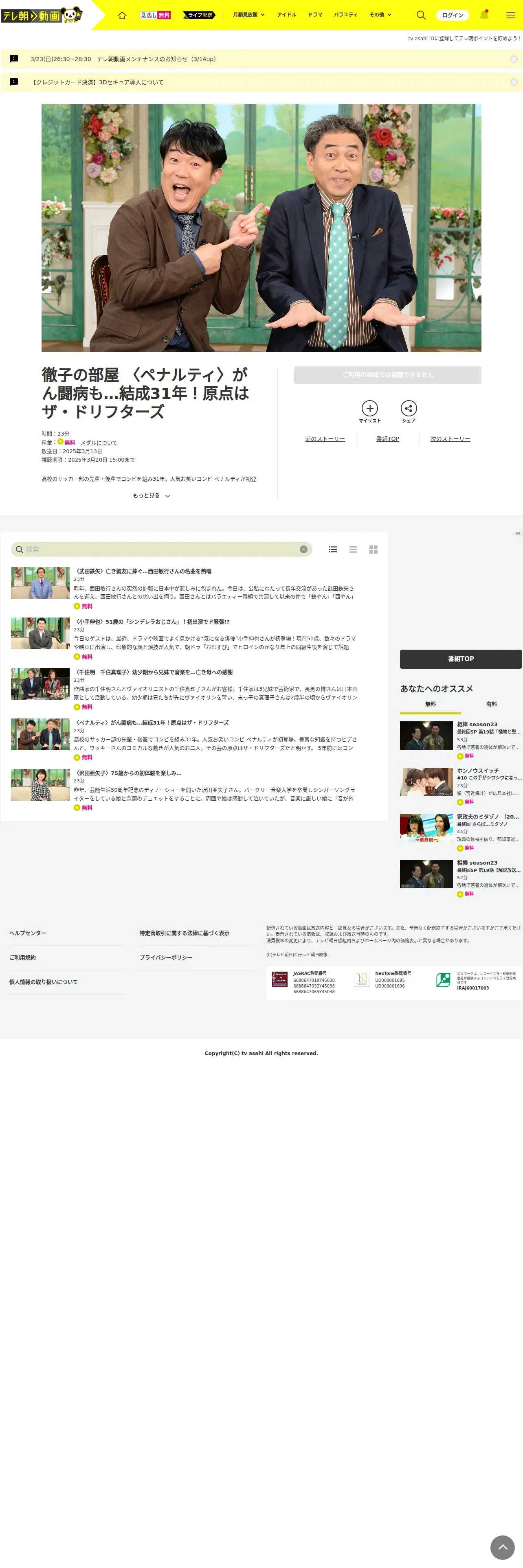Open search via magnifier icon
Image resolution: width=523 pixels, height=1568 pixels.
[x=421, y=15]
